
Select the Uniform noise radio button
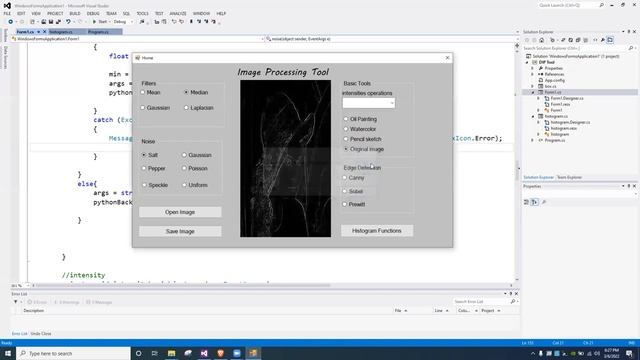pyautogui.click(x=184, y=185)
